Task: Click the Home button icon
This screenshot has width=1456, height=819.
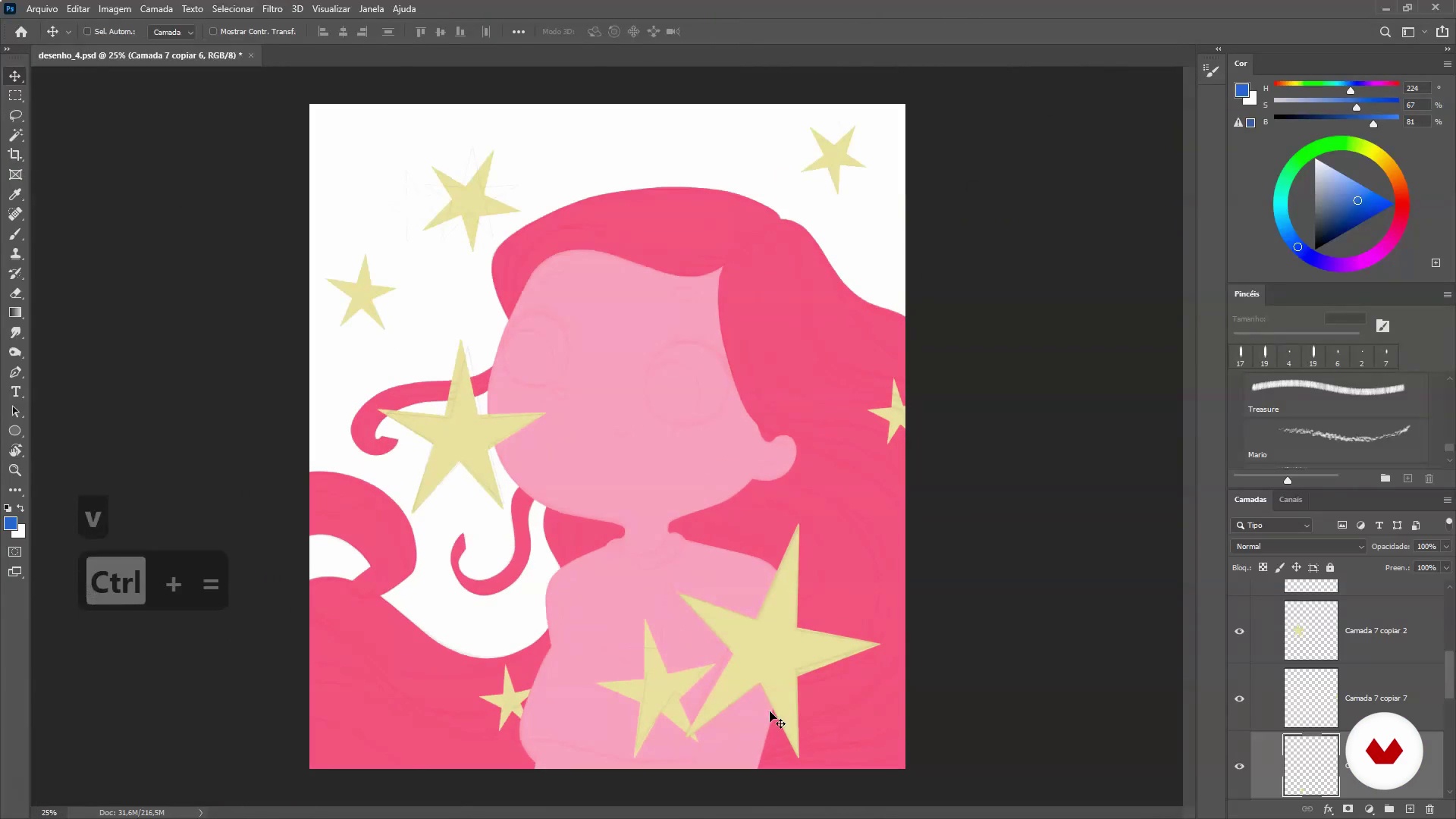Action: coord(21,32)
